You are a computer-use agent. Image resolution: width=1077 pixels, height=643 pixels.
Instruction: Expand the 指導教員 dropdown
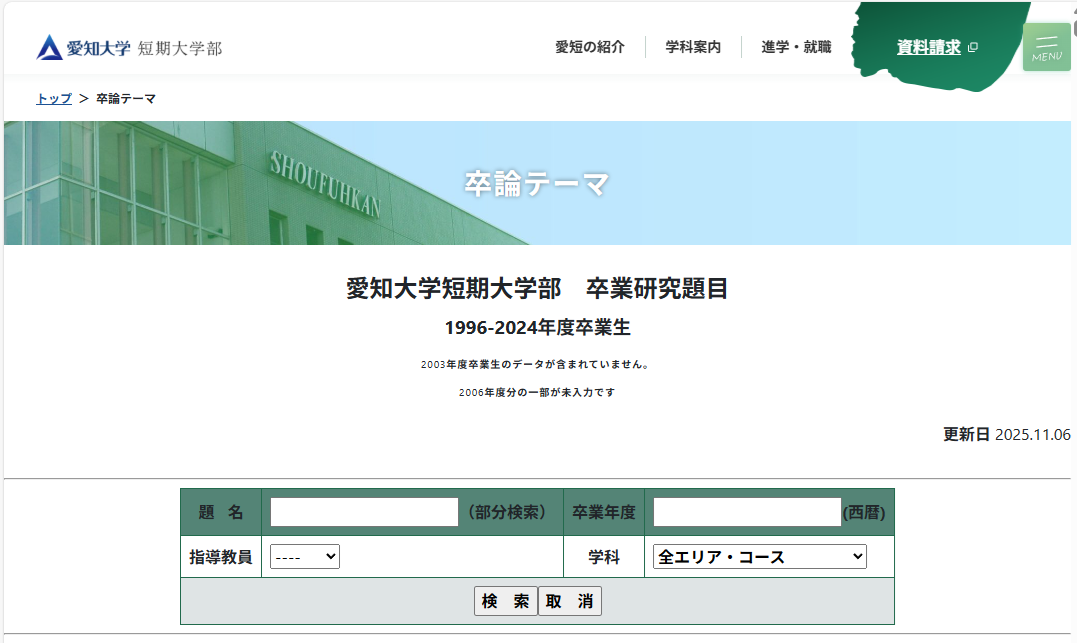coord(305,557)
